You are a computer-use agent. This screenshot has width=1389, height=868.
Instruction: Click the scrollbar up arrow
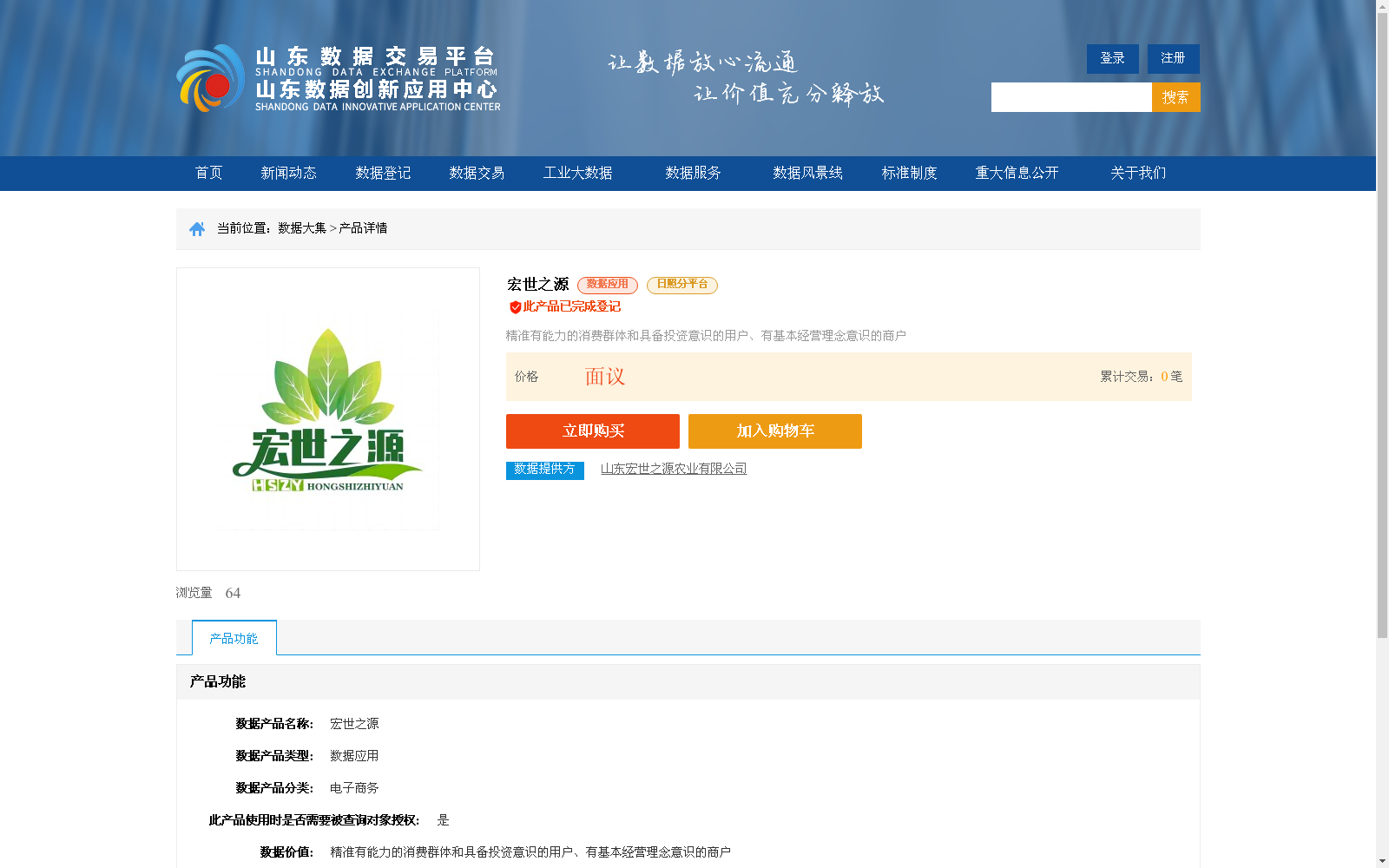pyautogui.click(x=1382, y=6)
